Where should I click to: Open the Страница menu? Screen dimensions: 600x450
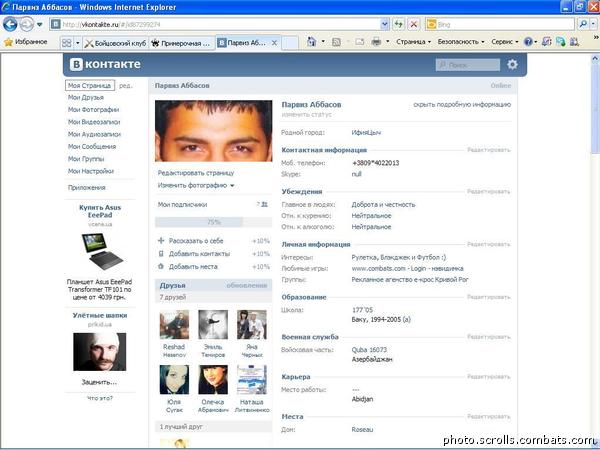pyautogui.click(x=414, y=42)
